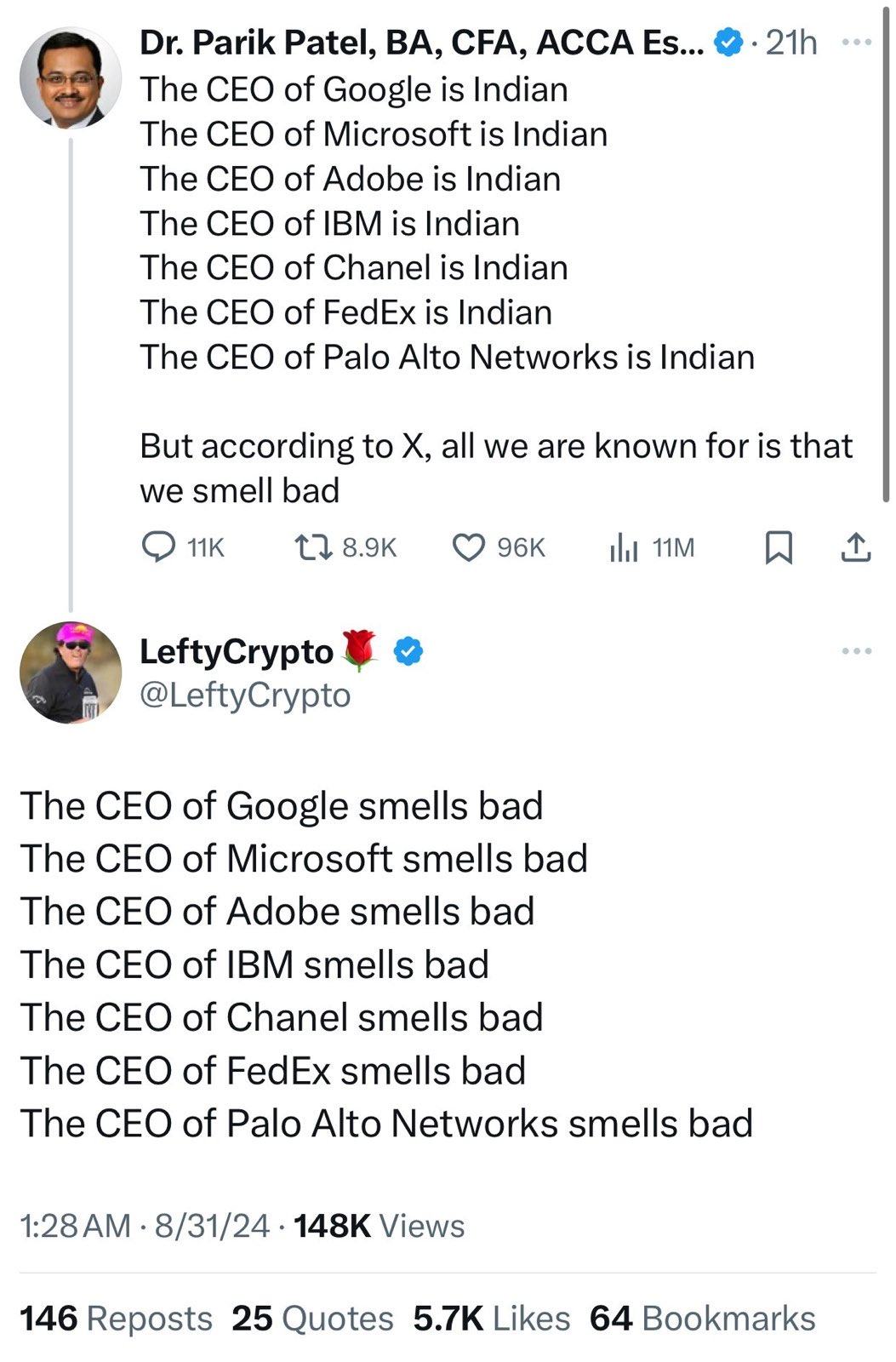Like the tweet with 96K likes
Image resolution: width=896 pixels, height=1362 pixels.
tap(468, 547)
